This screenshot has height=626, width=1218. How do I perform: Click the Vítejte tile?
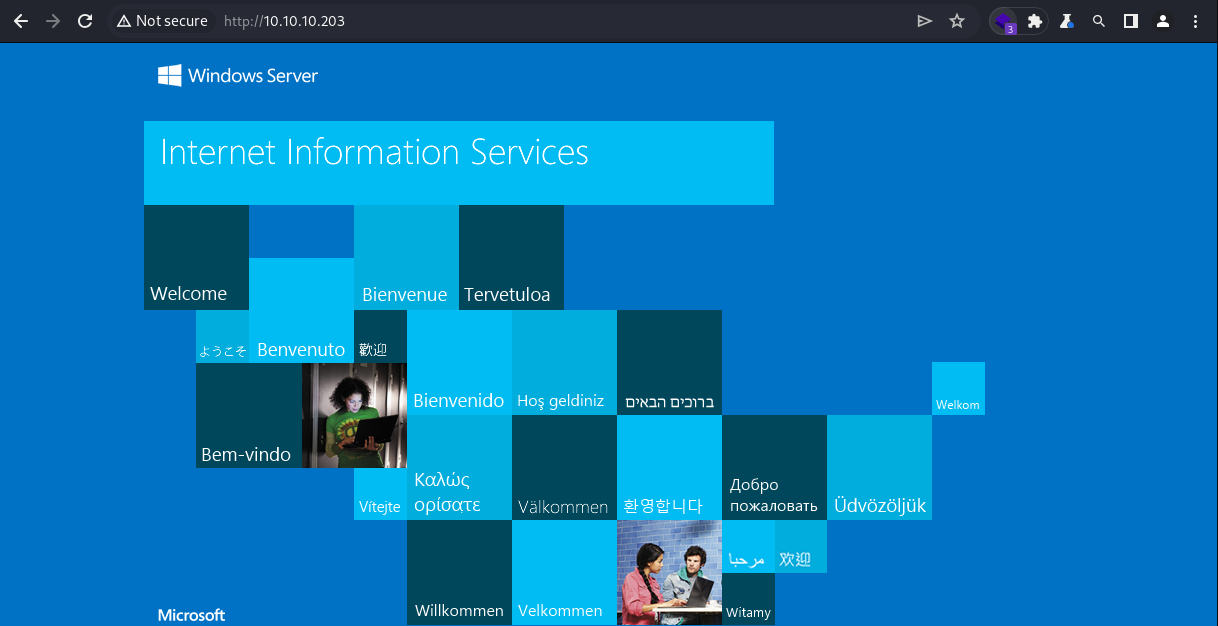pyautogui.click(x=380, y=494)
